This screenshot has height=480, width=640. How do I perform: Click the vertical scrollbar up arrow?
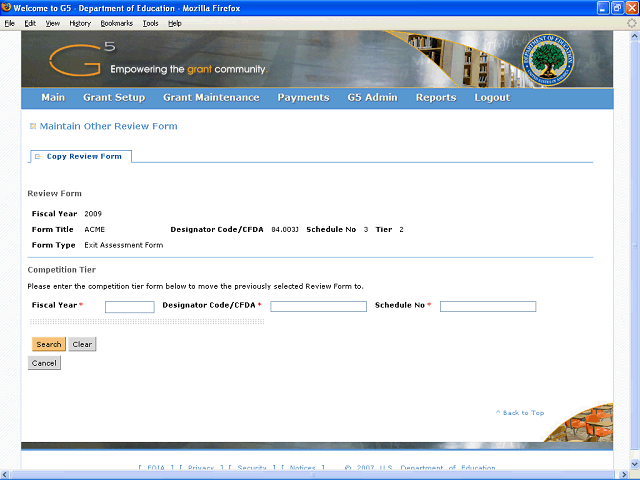pos(635,36)
